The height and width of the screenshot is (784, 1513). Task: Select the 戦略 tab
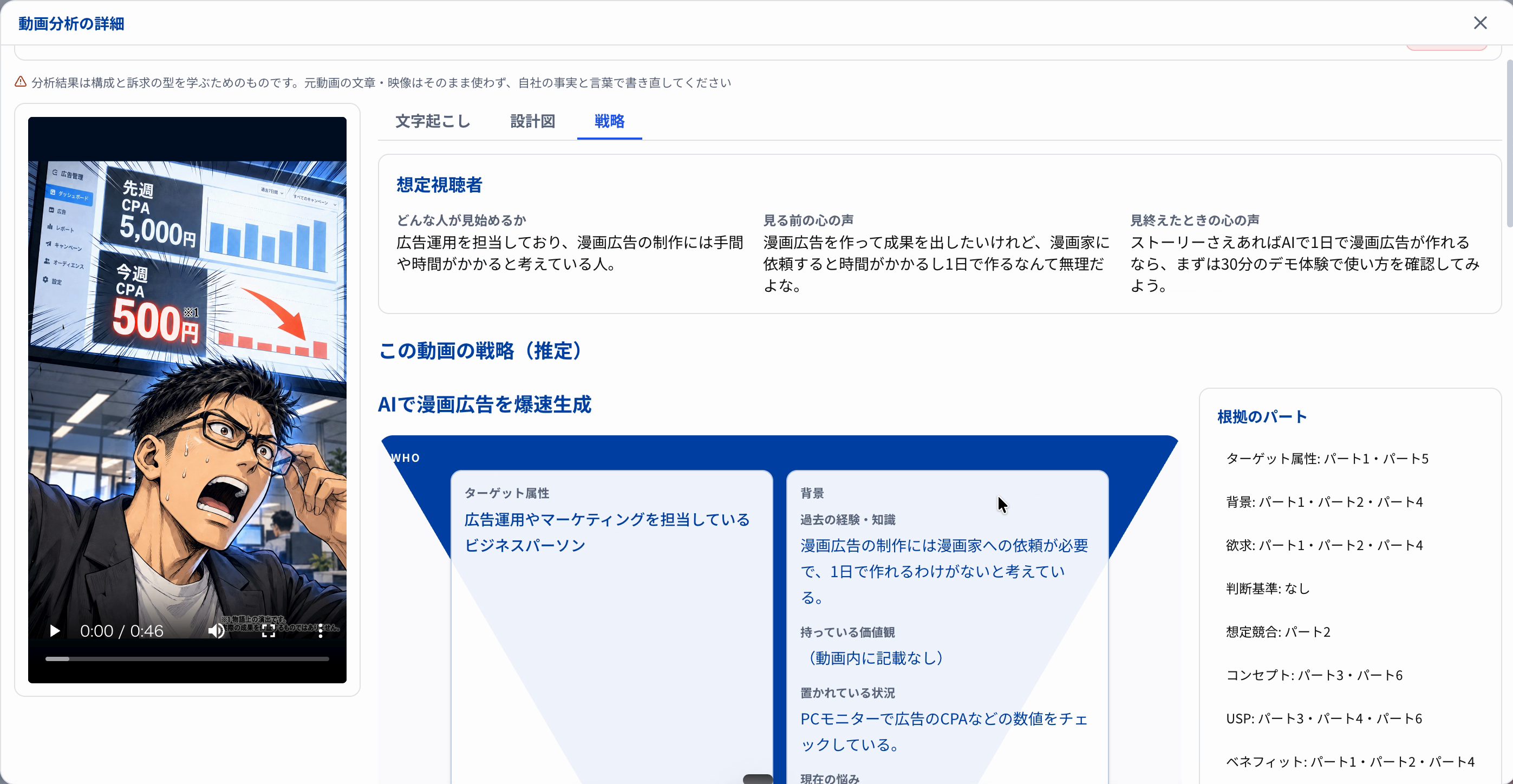(610, 122)
